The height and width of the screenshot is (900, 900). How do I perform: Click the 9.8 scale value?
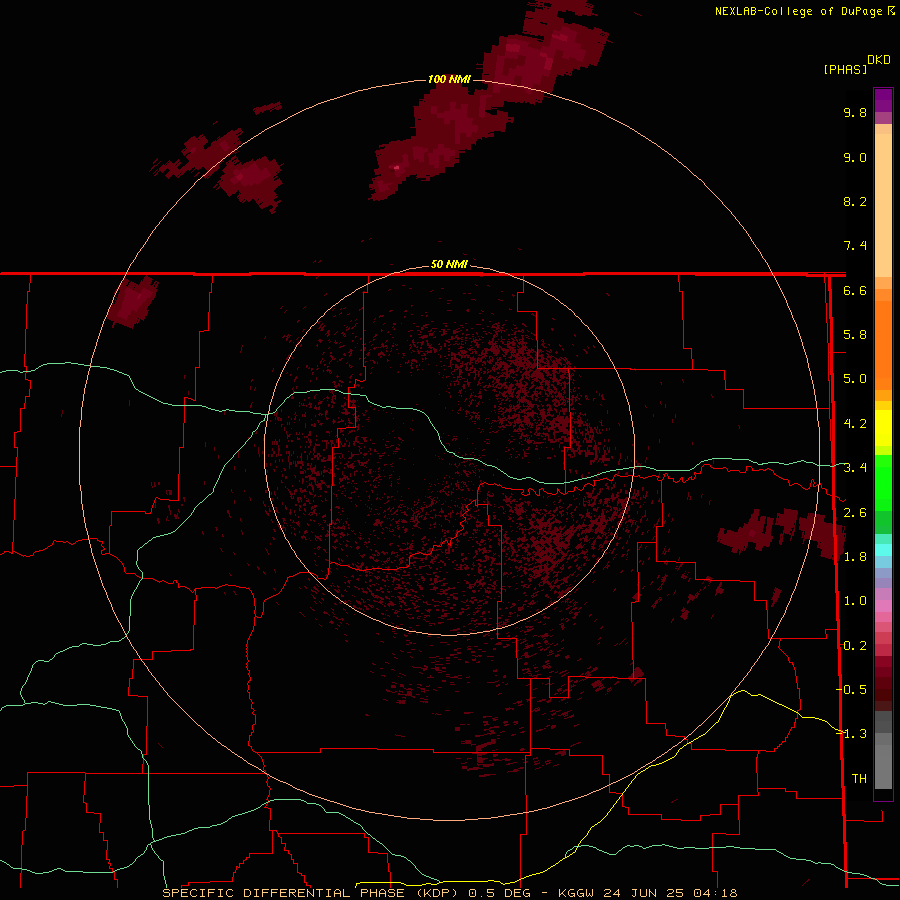855,112
